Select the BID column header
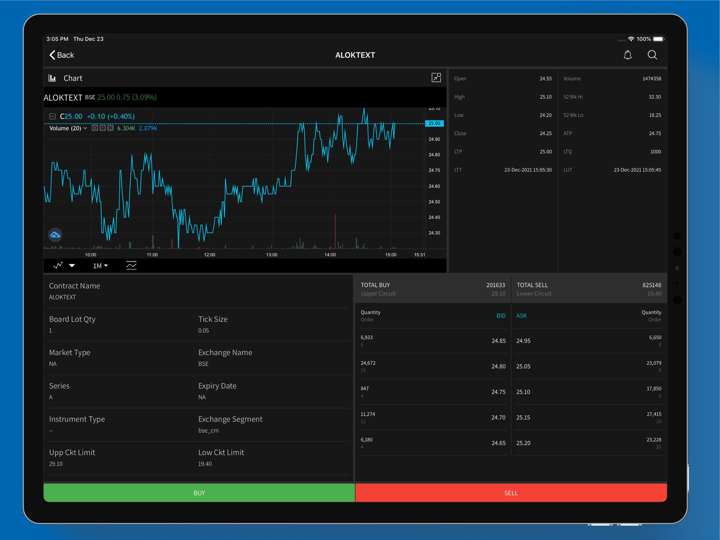This screenshot has width=720, height=540. [x=500, y=315]
